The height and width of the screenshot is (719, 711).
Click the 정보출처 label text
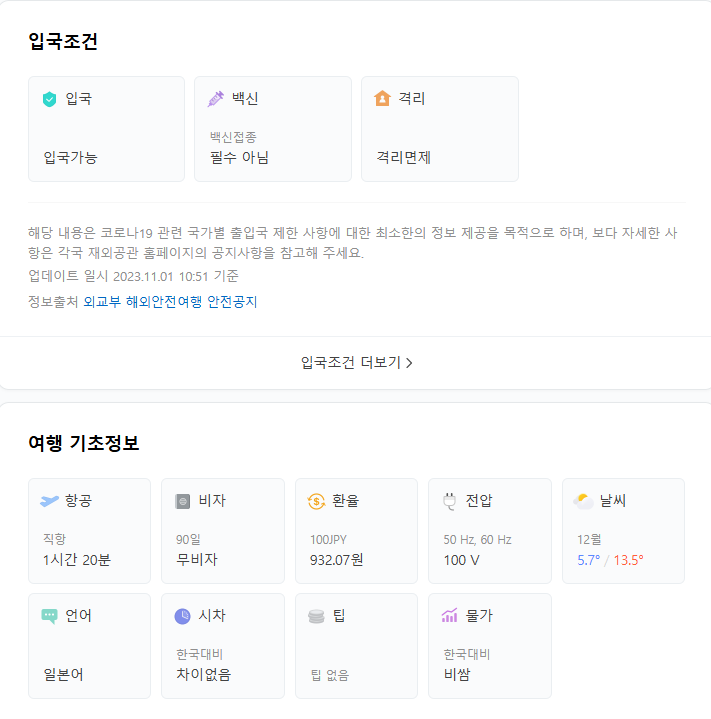coord(53,302)
